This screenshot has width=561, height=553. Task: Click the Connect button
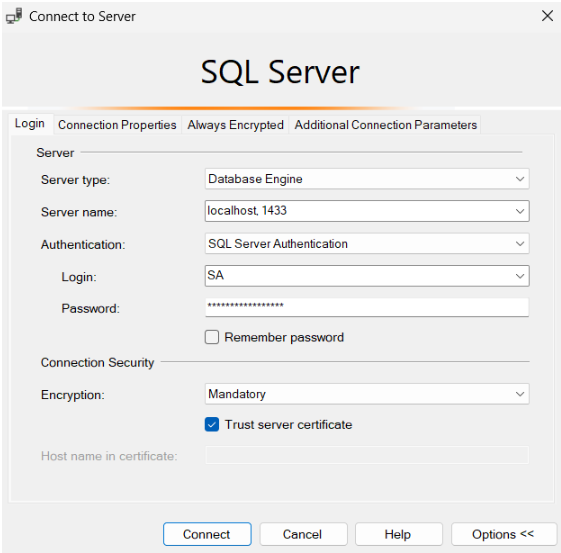207,534
